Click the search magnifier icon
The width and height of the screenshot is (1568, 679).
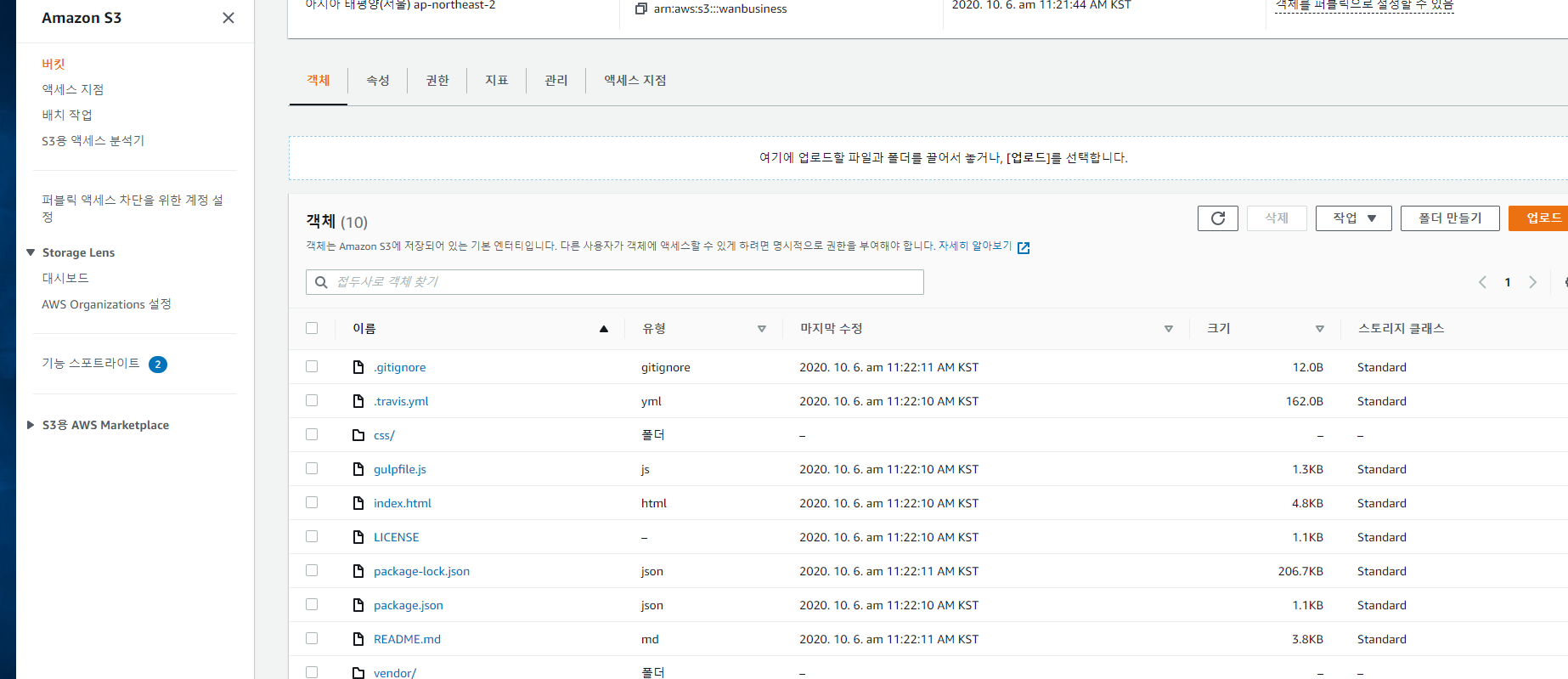click(x=321, y=282)
